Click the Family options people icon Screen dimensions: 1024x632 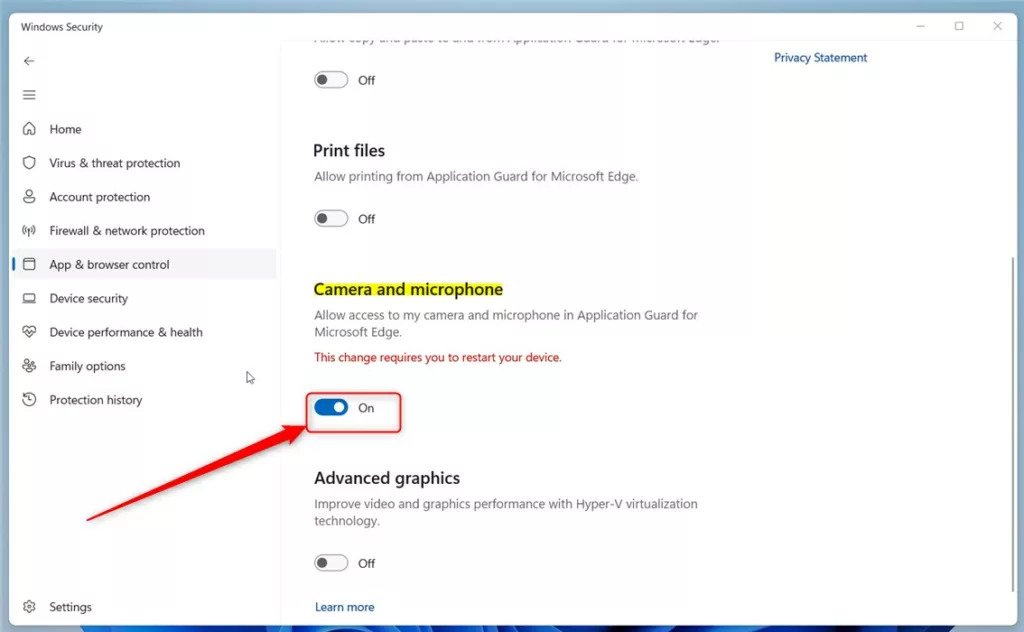pyautogui.click(x=29, y=366)
